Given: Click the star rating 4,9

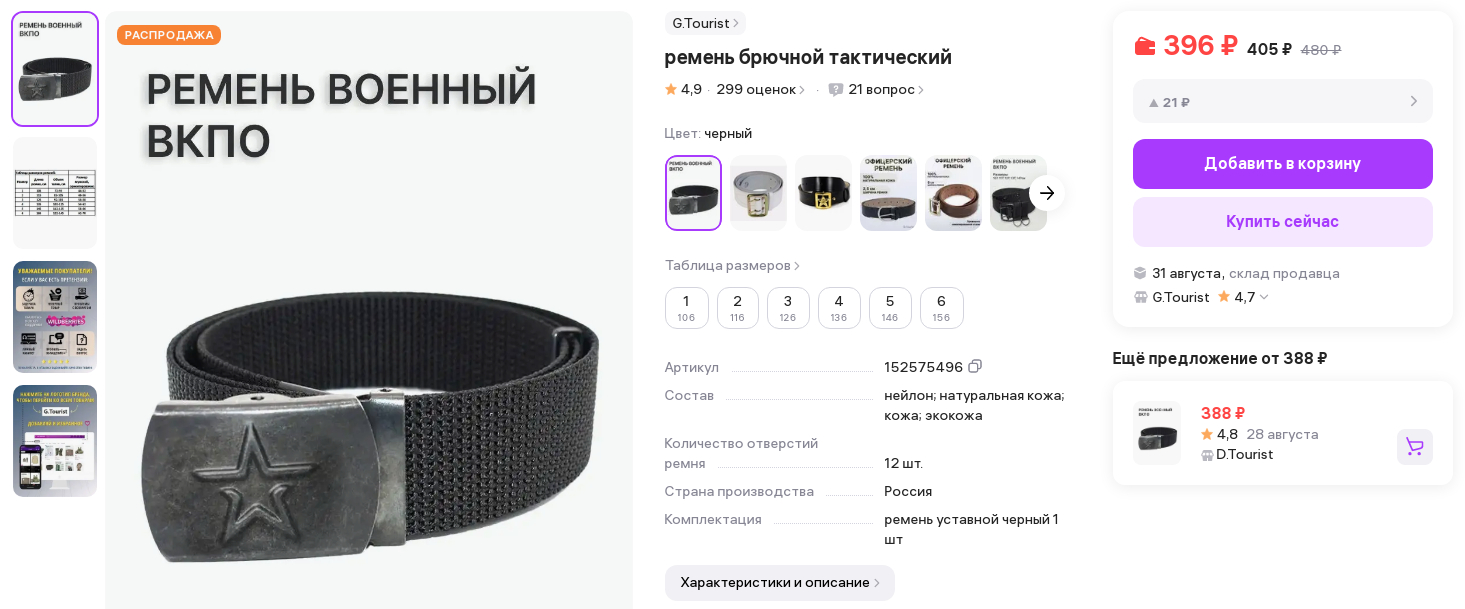Looking at the screenshot, I should pos(683,89).
